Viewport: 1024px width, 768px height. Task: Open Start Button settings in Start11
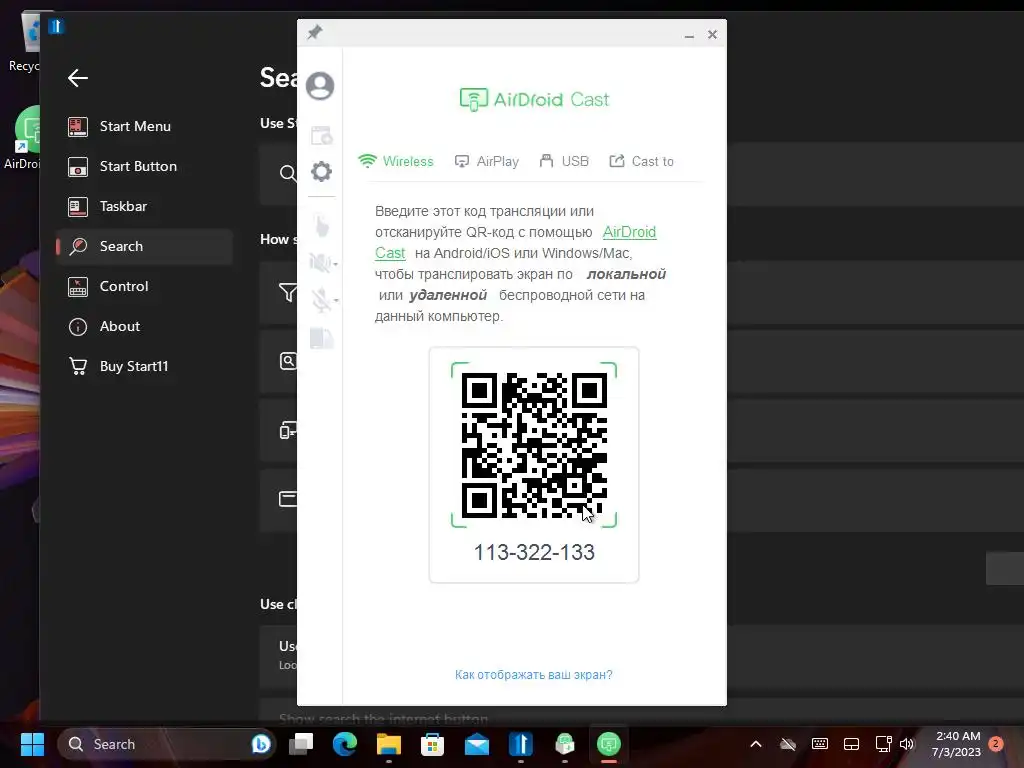(144, 167)
